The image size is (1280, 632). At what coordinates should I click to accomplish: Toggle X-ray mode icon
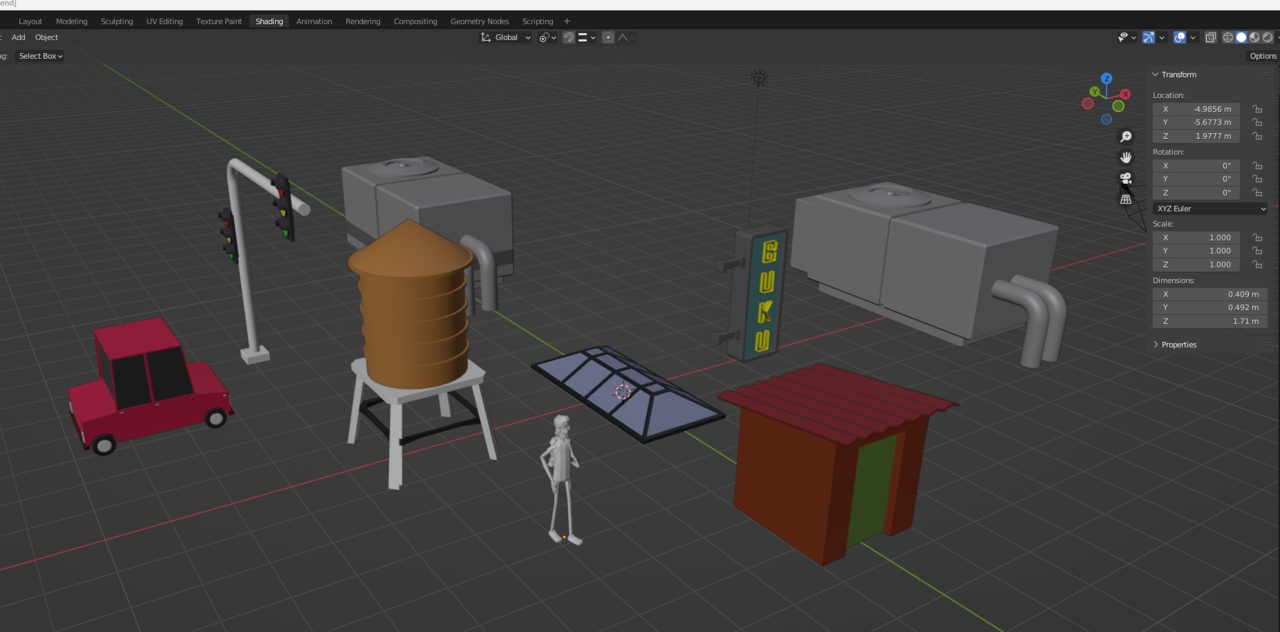point(1211,37)
